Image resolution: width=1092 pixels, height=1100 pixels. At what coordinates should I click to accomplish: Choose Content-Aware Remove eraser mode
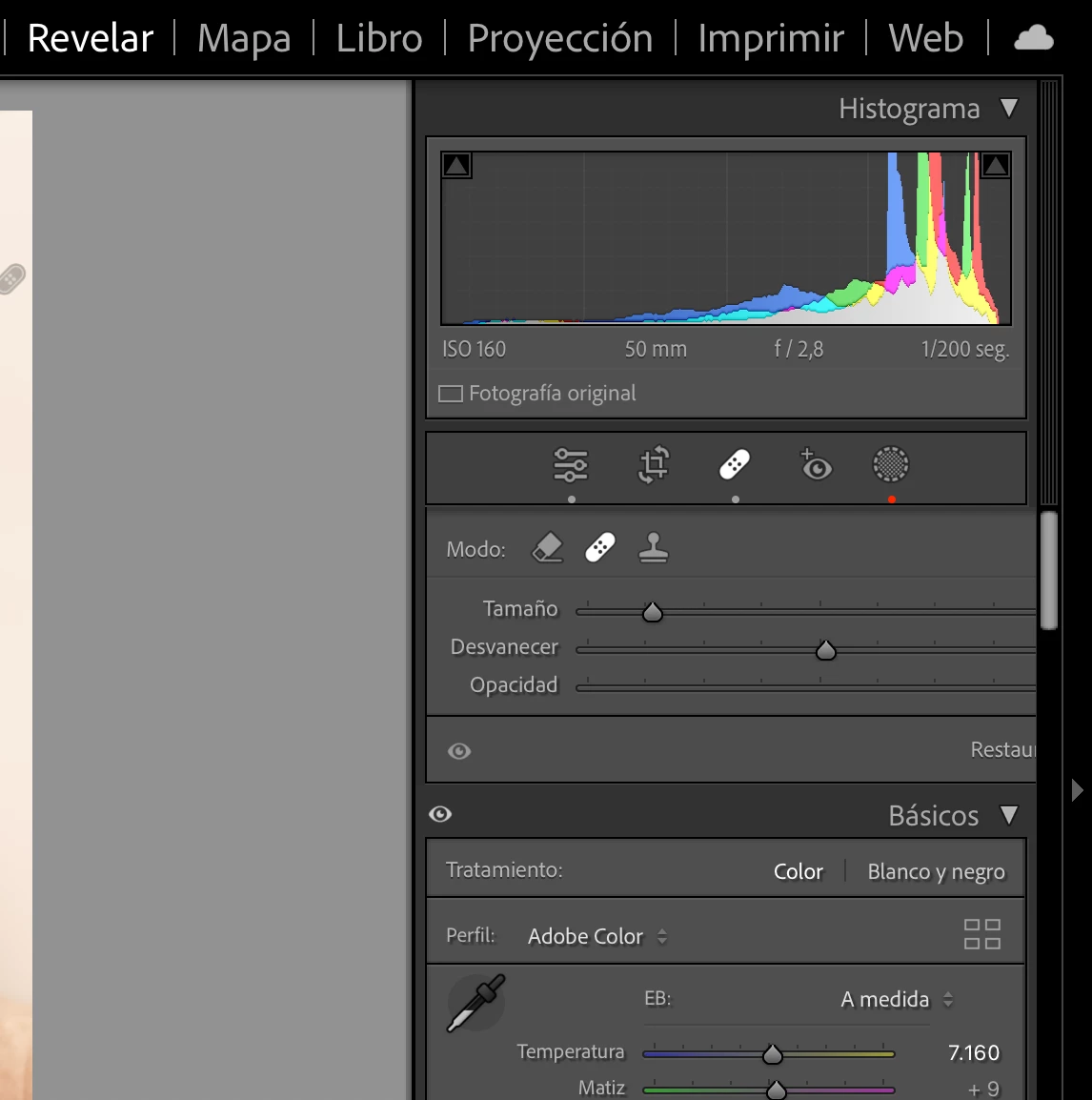pyautogui.click(x=548, y=548)
